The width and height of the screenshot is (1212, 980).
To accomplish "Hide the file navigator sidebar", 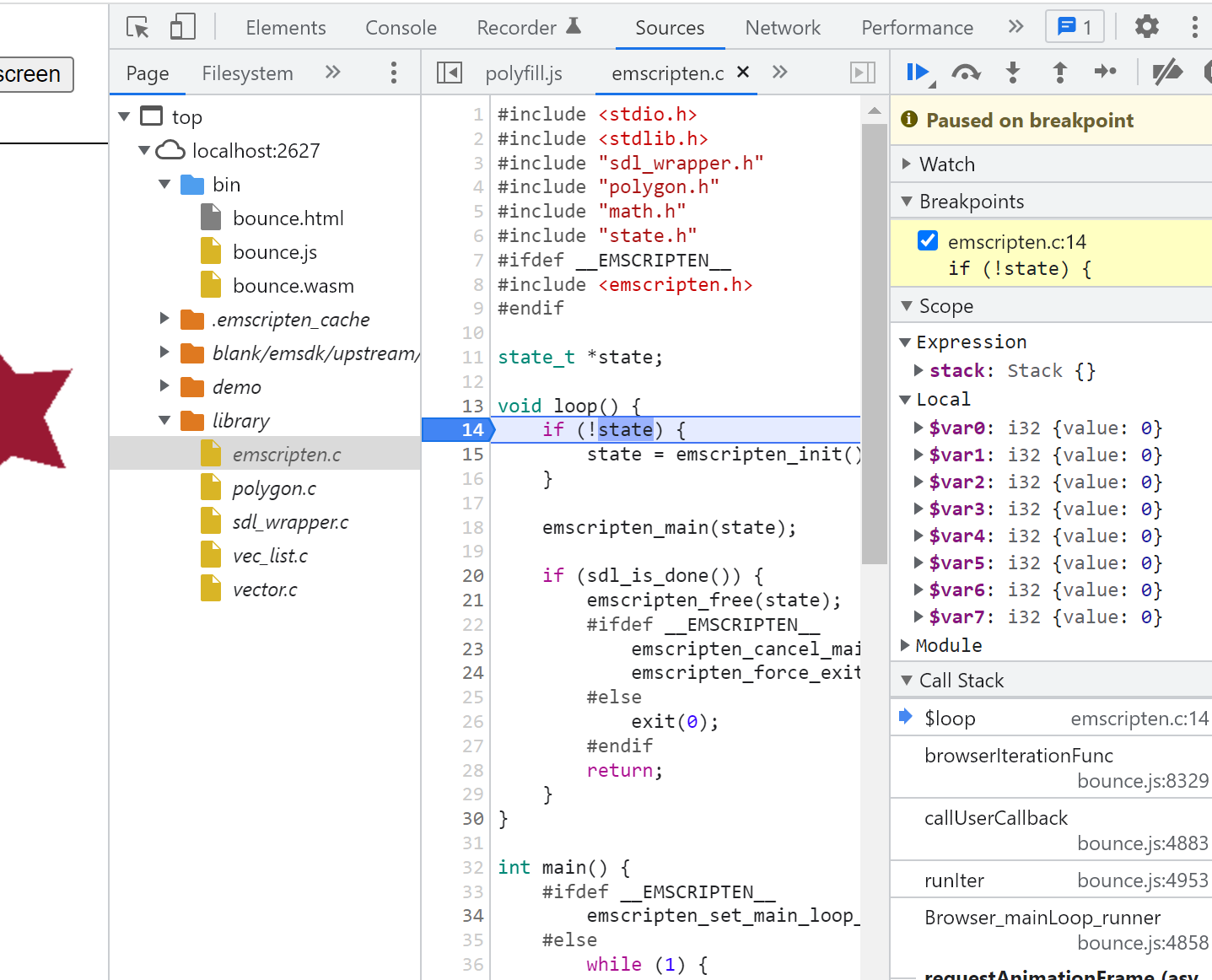I will 449,73.
